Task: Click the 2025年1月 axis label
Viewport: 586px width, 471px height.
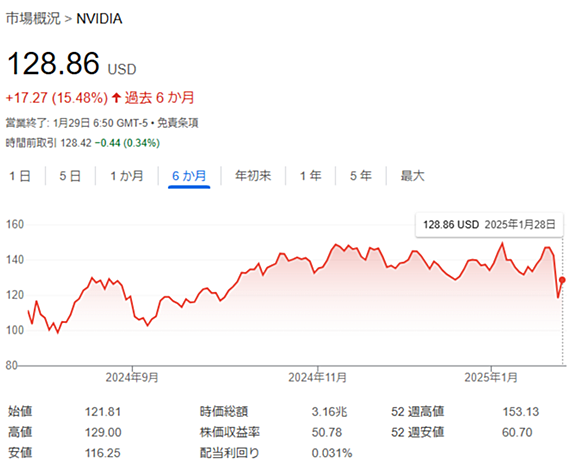Action: pyautogui.click(x=491, y=378)
